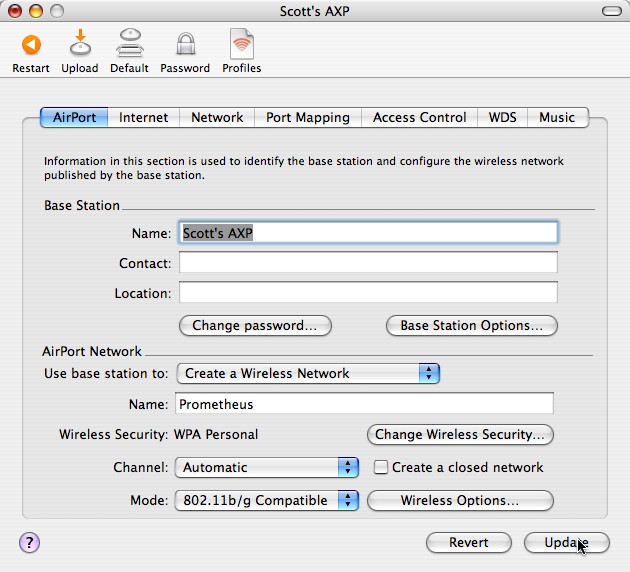
Task: Switch to the Network tab
Action: (x=217, y=117)
